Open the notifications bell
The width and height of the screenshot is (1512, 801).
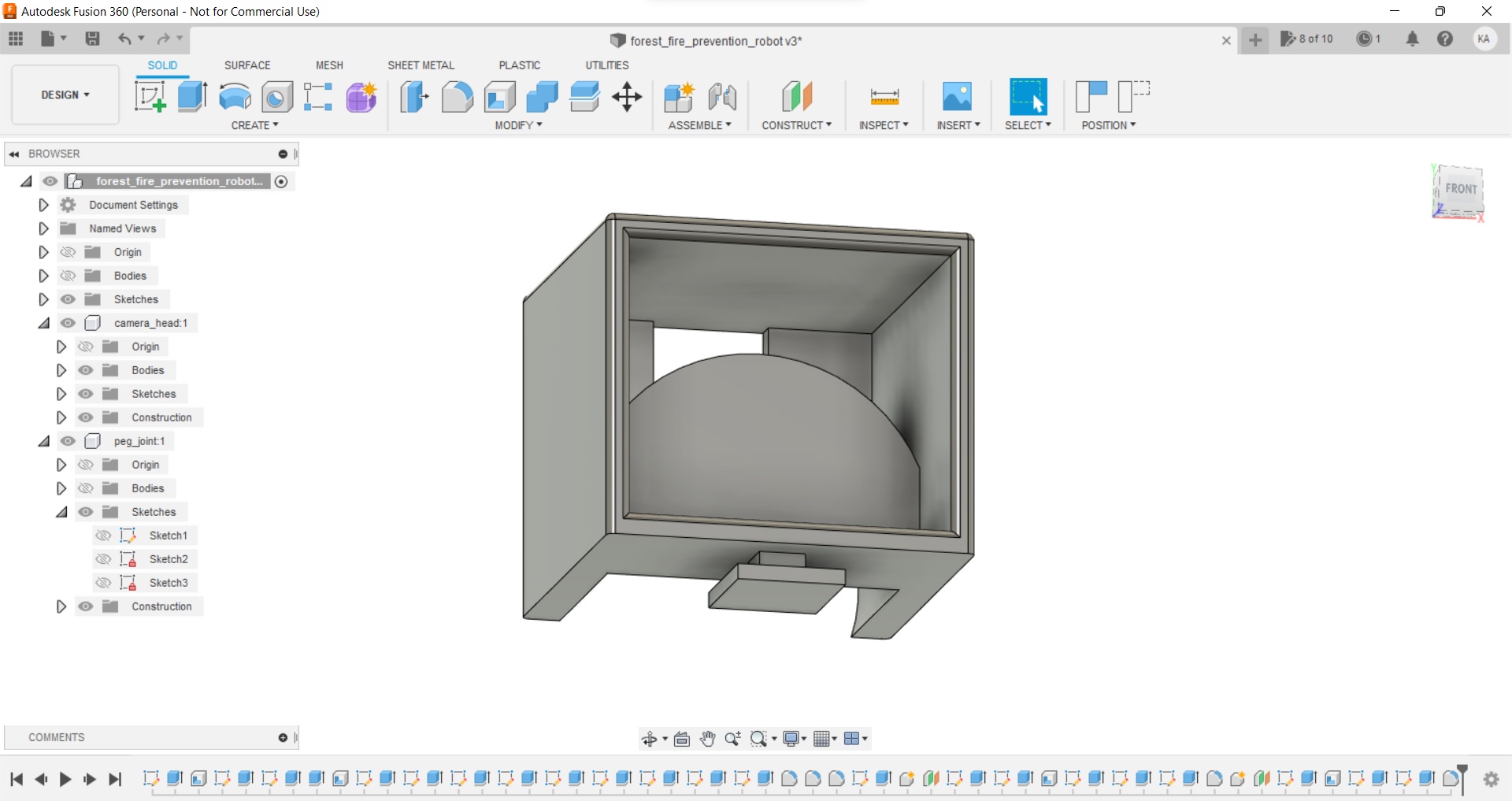point(1413,39)
